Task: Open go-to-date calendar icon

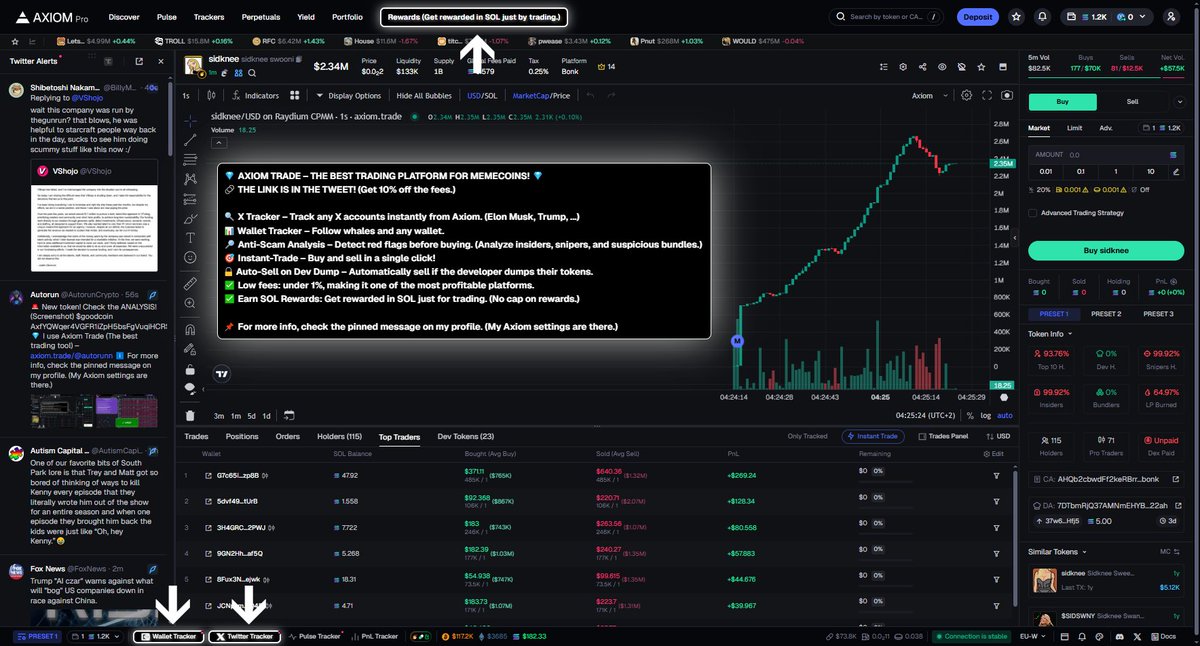Action: 288,415
